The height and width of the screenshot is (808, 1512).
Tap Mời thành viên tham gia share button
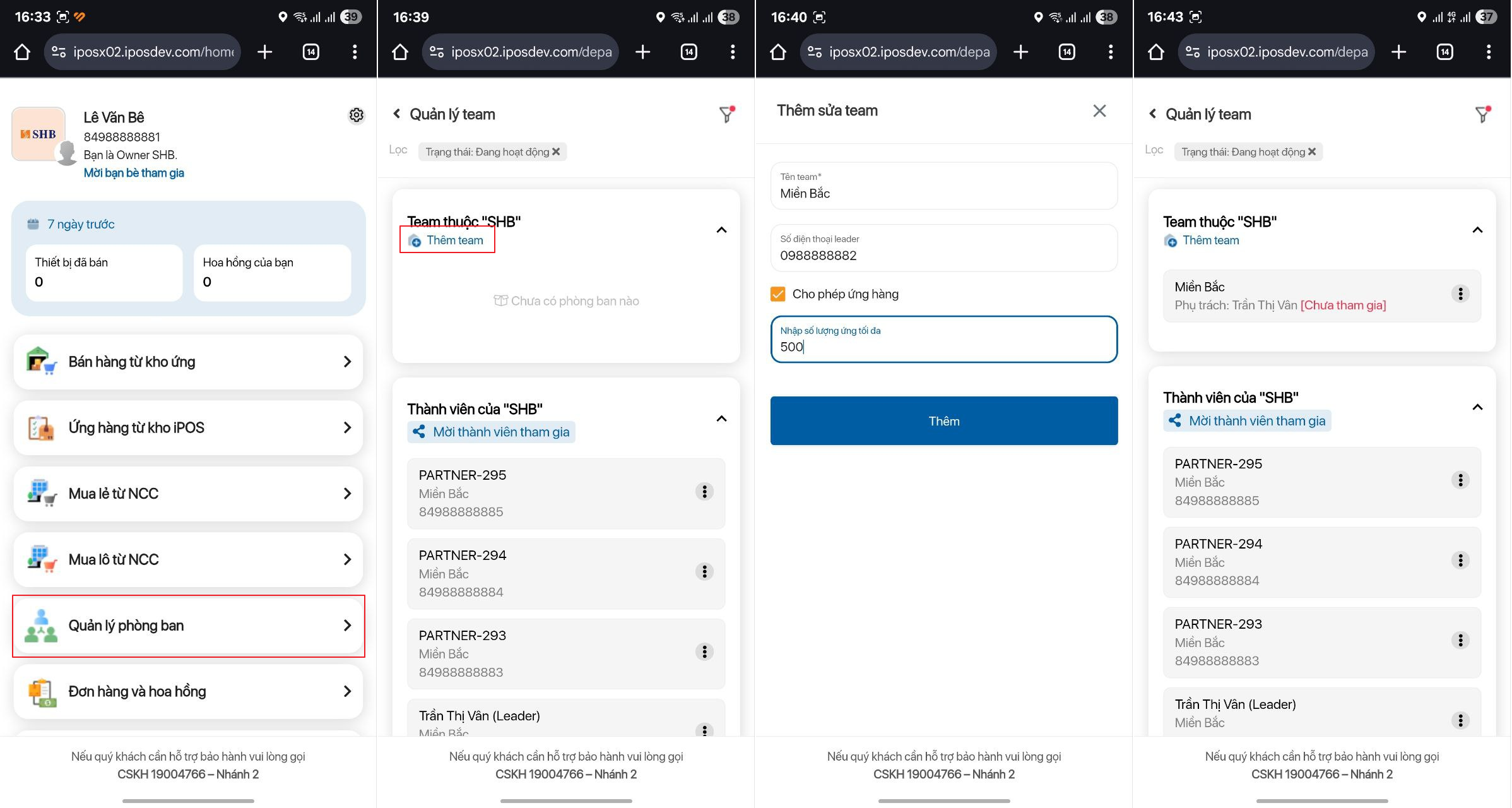[491, 432]
